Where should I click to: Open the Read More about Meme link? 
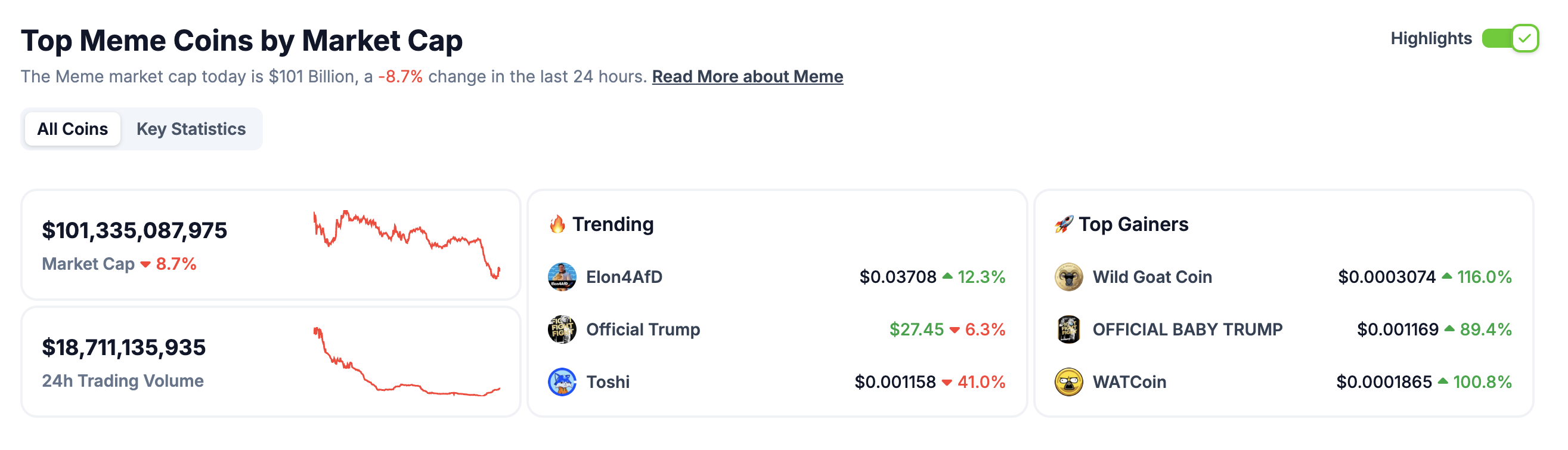coord(747,77)
